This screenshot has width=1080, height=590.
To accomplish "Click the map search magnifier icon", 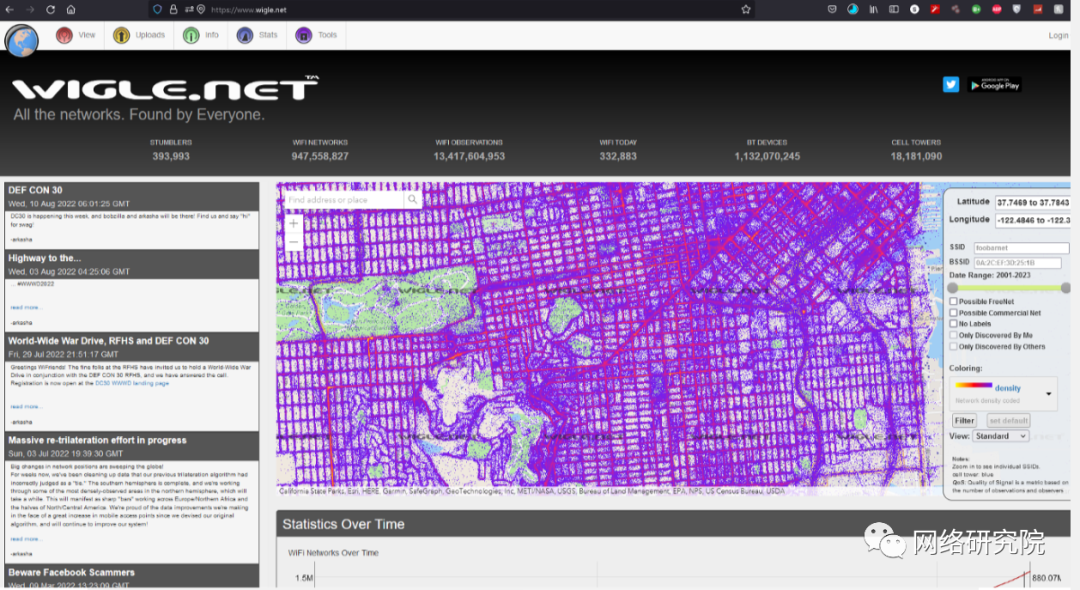I will coord(413,200).
